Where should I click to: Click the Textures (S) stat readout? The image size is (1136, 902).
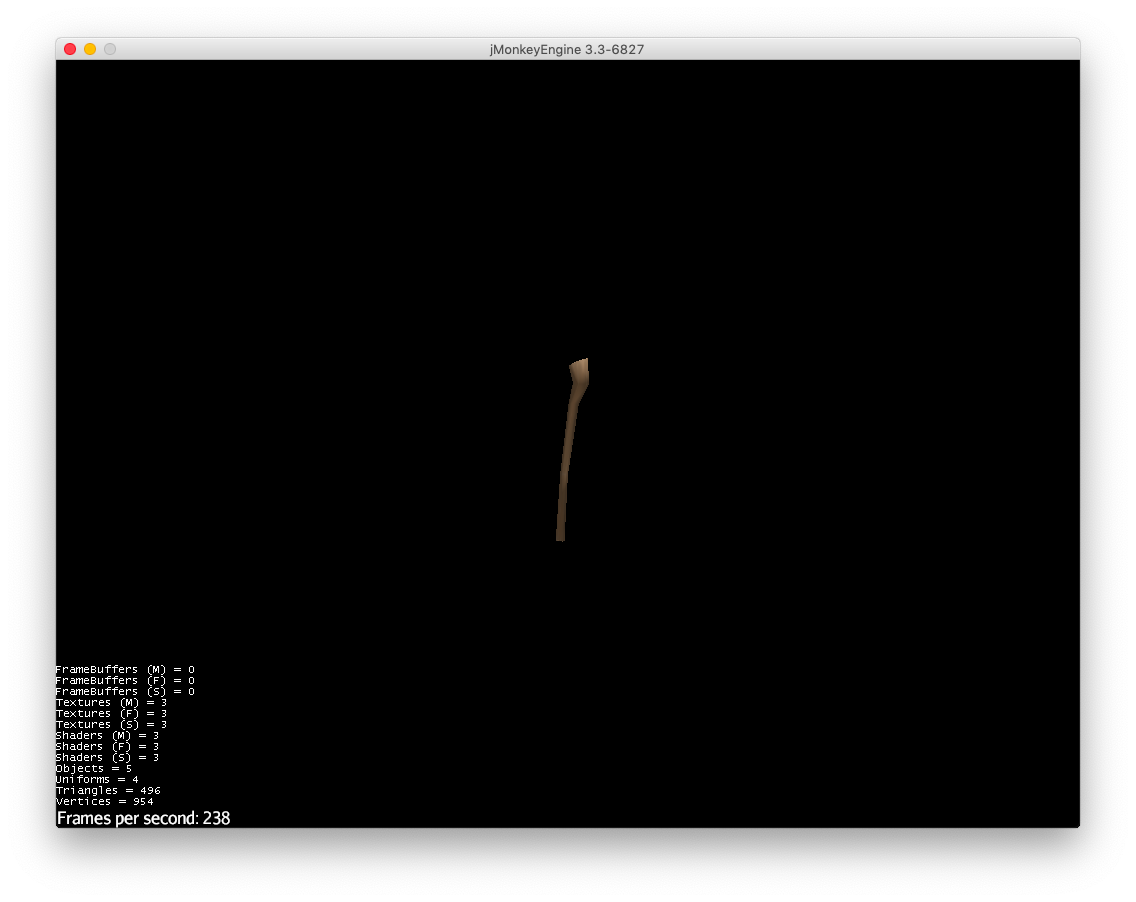coord(111,724)
